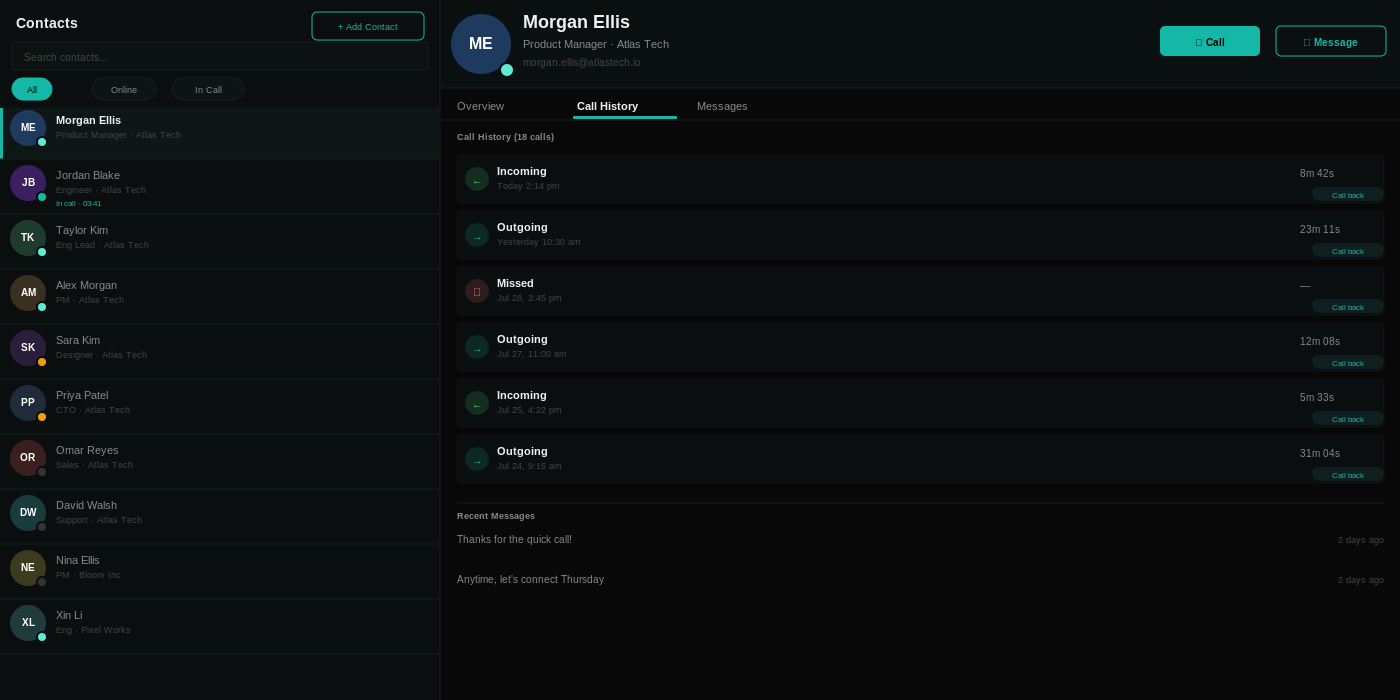Open the 'Thanks for the quick call!' message
The image size is (1400, 700).
click(514, 539)
